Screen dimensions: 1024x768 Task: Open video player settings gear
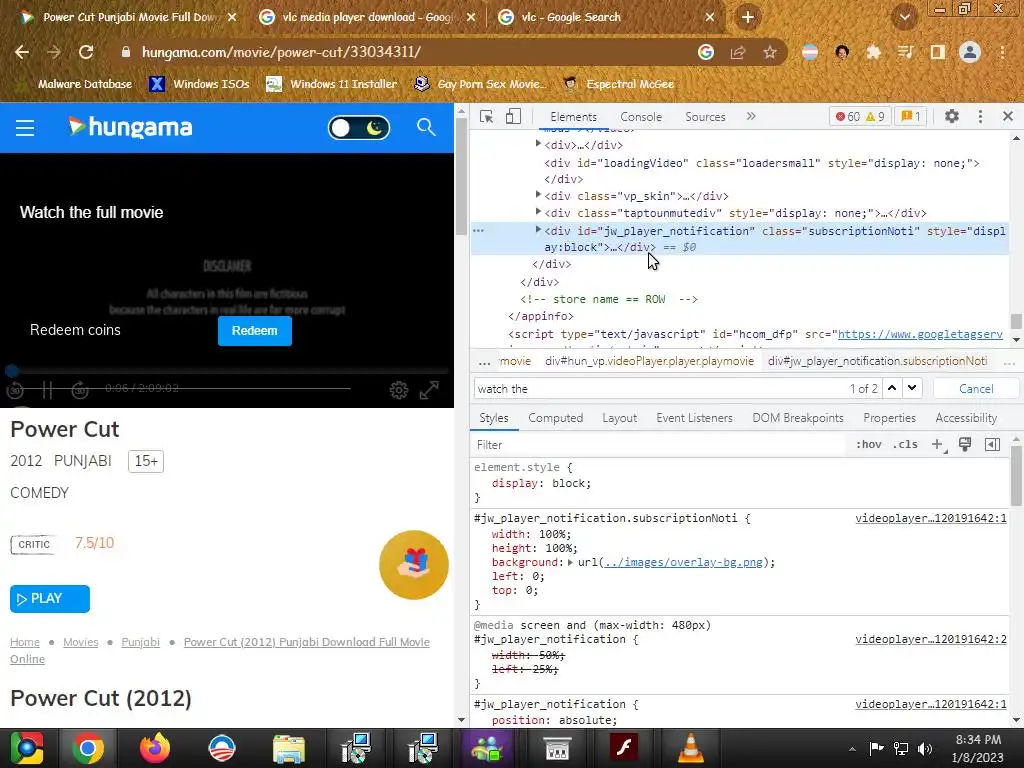(398, 390)
